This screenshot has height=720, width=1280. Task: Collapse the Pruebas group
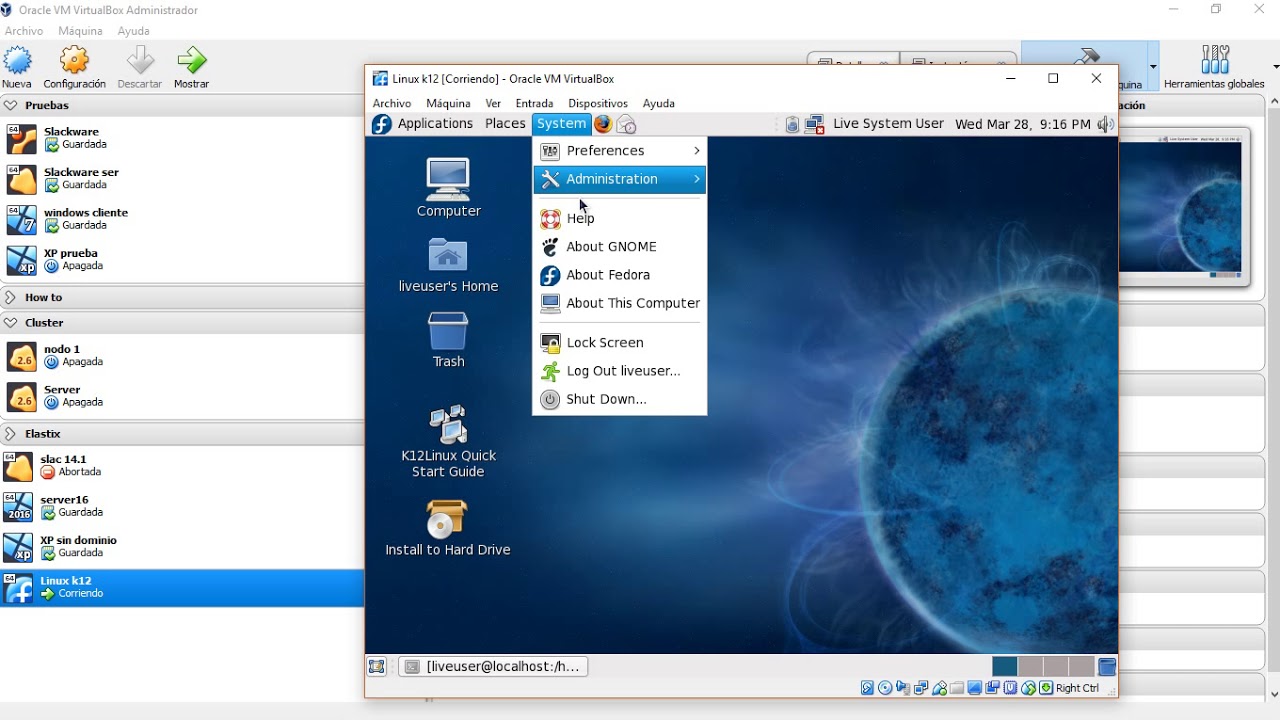[10, 105]
